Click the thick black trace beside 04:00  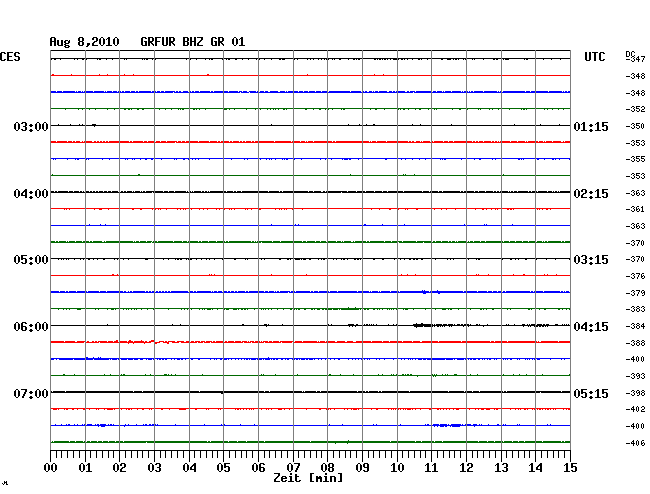click(x=310, y=192)
